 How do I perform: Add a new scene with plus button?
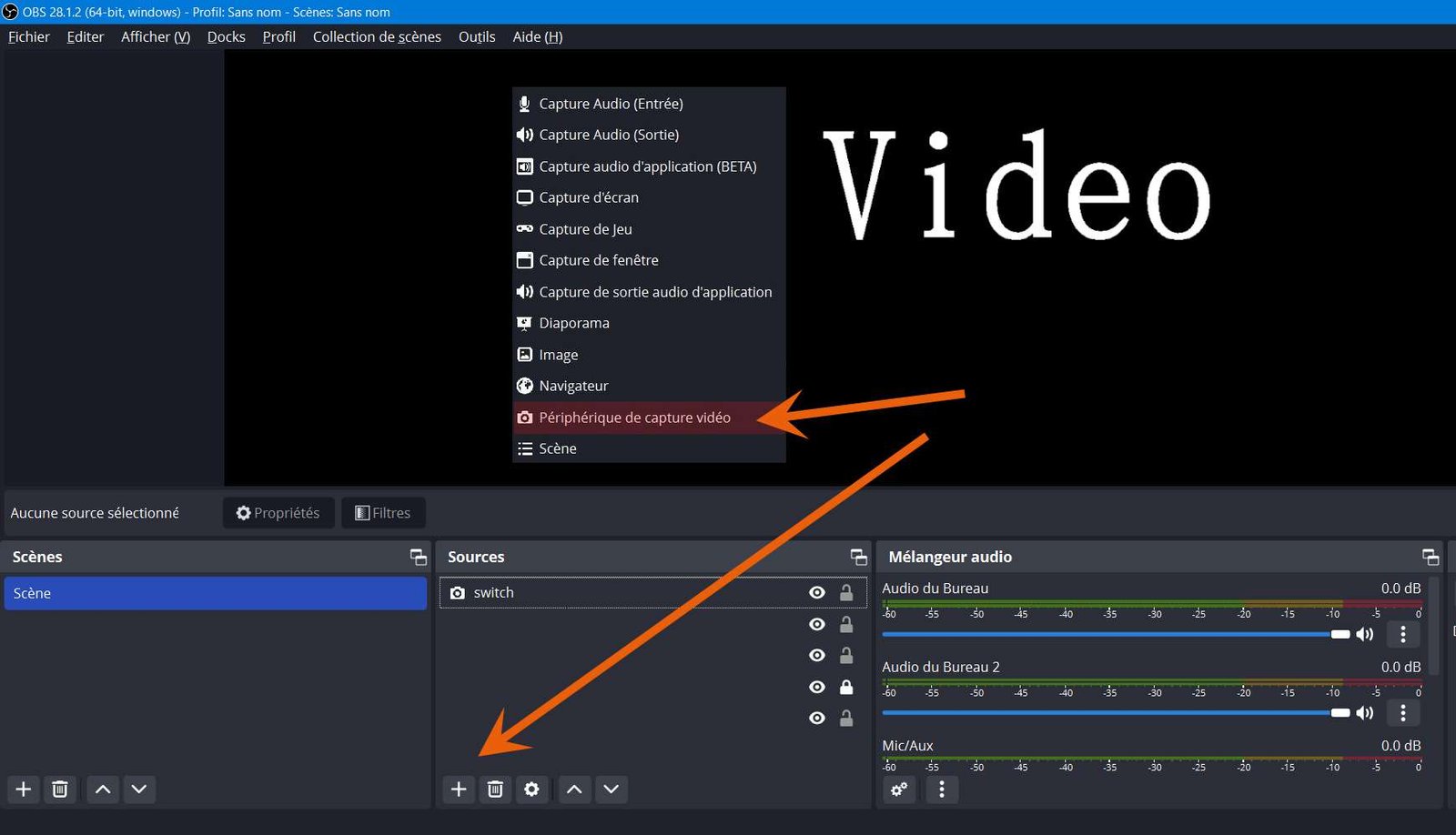click(x=24, y=789)
